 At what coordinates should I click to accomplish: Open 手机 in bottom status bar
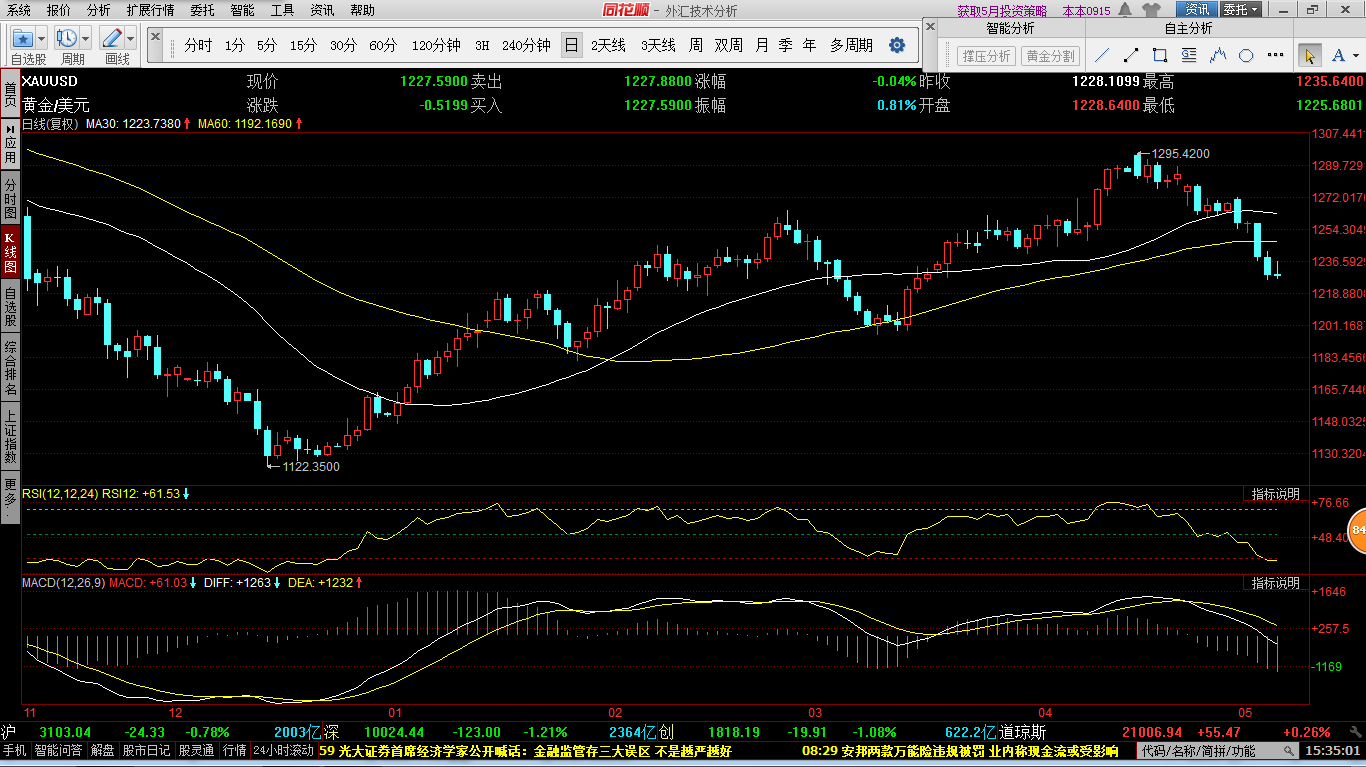click(14, 751)
